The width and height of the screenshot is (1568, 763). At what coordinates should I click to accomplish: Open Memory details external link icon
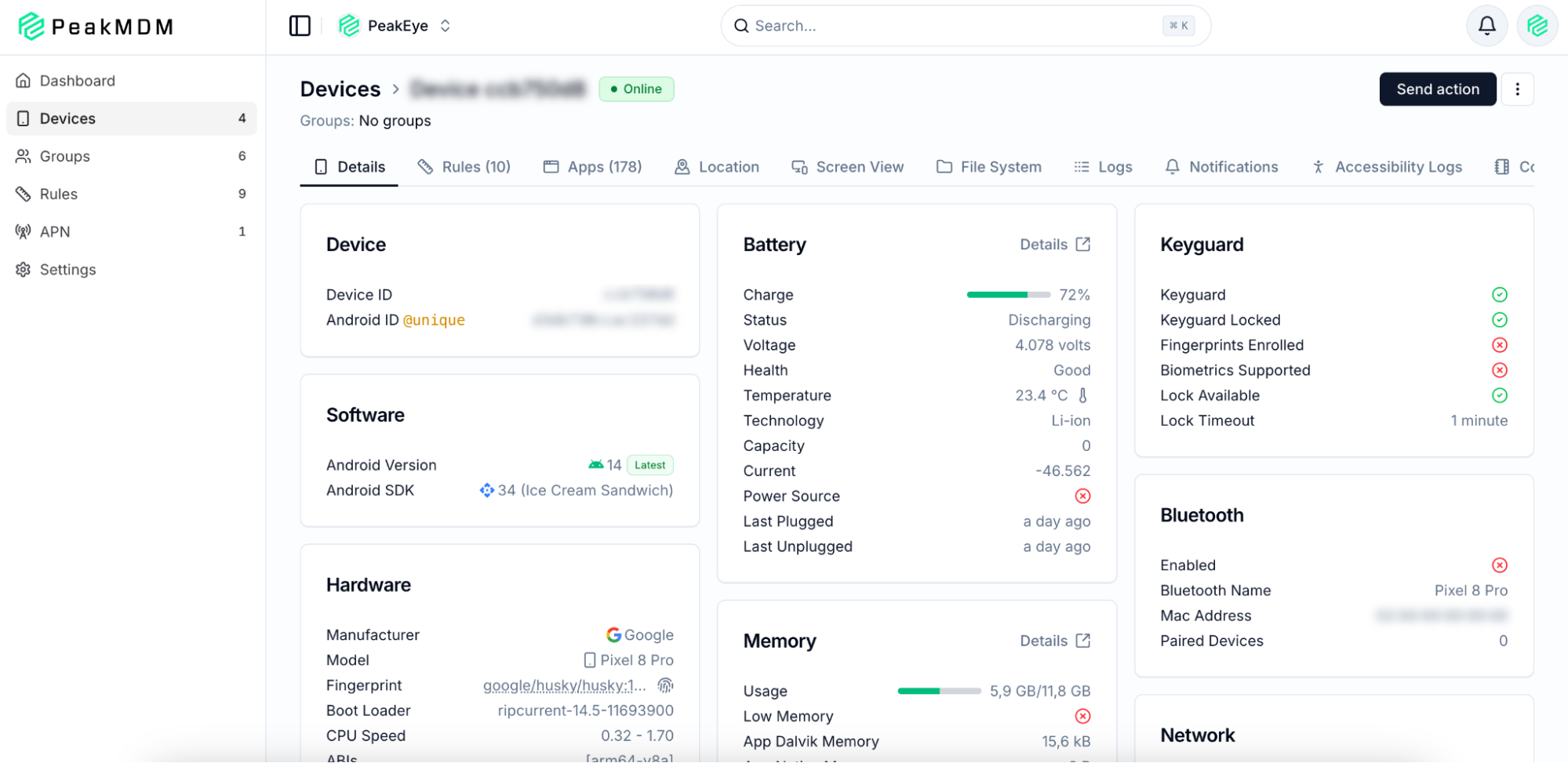1082,641
